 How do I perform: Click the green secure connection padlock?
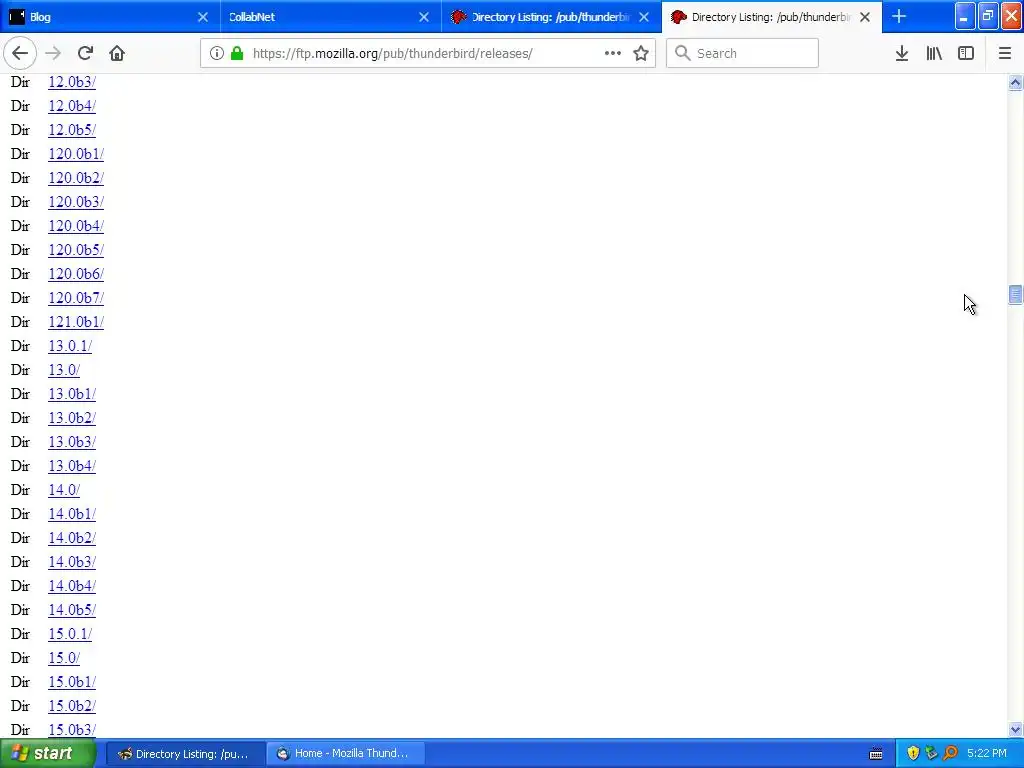click(237, 54)
